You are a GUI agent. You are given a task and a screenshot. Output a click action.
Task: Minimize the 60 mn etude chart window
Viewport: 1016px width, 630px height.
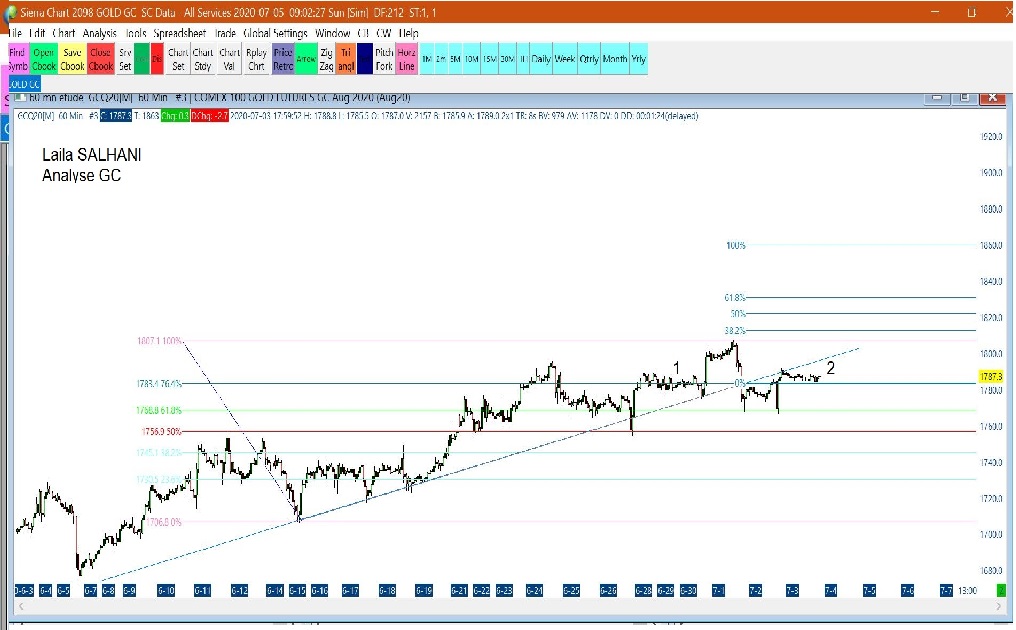937,98
